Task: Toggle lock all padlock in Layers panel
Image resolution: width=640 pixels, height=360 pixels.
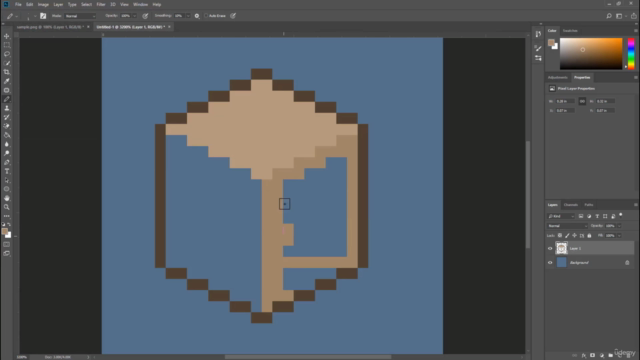Action: 589,236
